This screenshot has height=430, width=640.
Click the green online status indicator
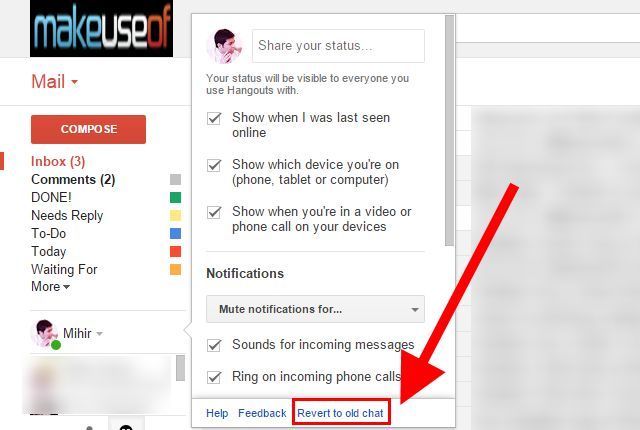tap(56, 345)
